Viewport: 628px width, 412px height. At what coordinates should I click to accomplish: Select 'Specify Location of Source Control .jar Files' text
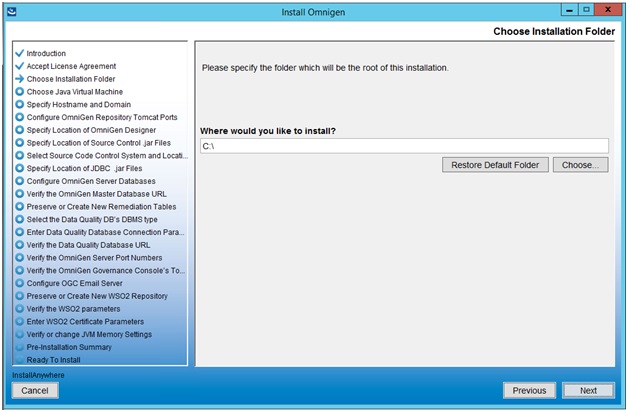click(x=99, y=143)
